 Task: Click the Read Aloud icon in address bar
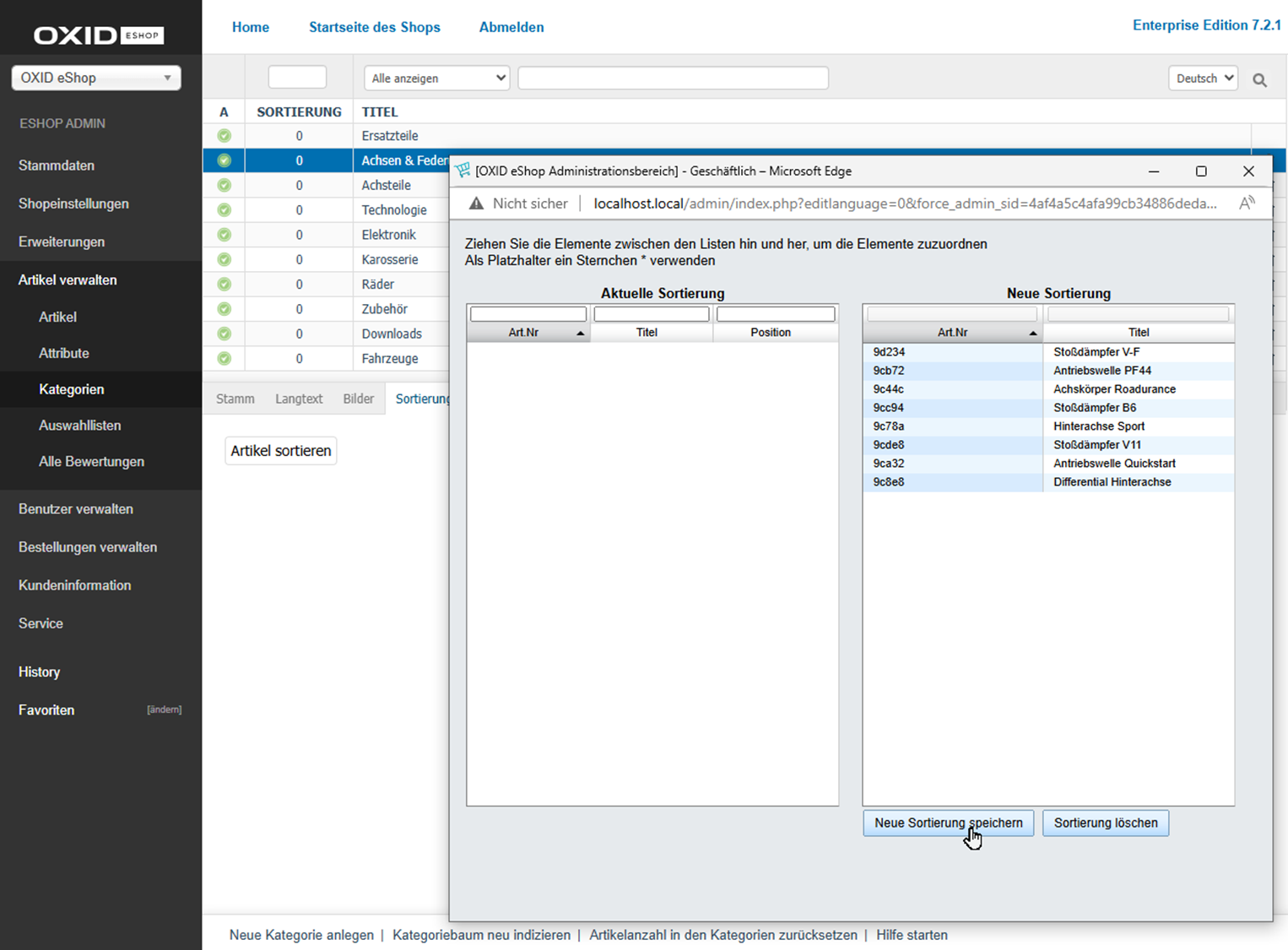[1247, 203]
